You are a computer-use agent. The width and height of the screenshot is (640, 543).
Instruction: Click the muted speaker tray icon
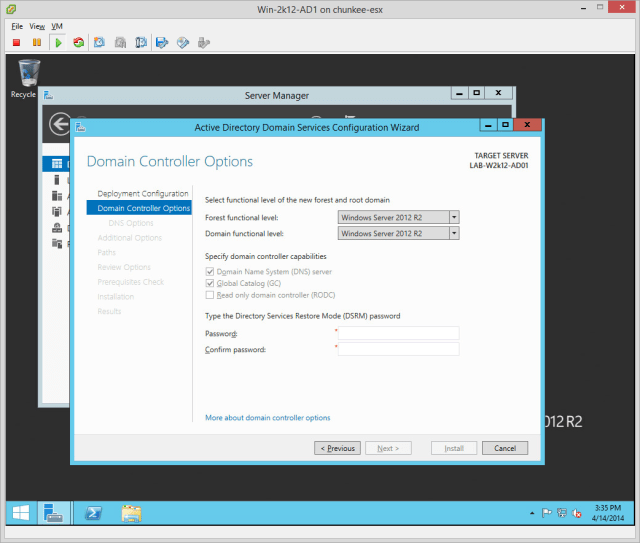coord(577,513)
